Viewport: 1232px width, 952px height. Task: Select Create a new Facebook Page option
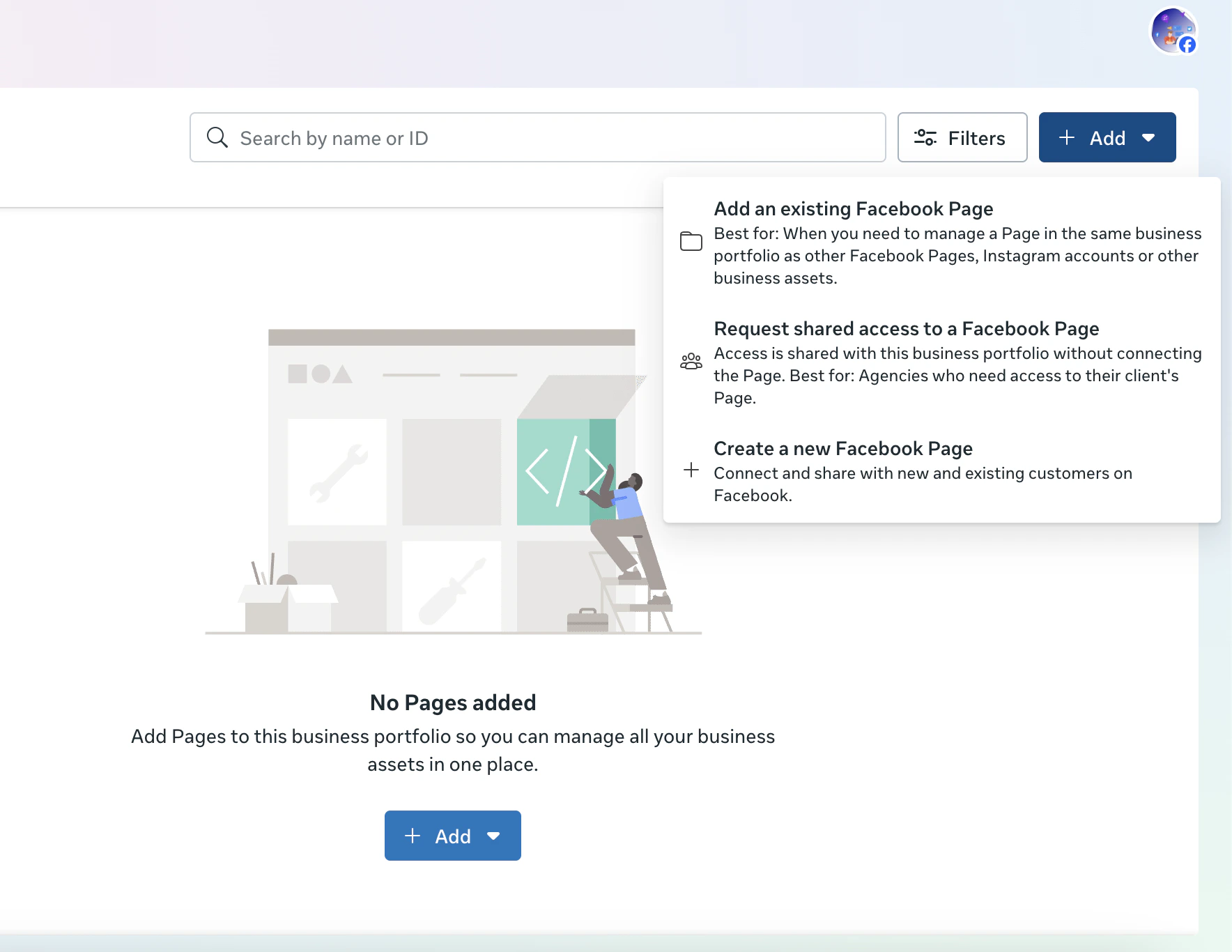(843, 448)
